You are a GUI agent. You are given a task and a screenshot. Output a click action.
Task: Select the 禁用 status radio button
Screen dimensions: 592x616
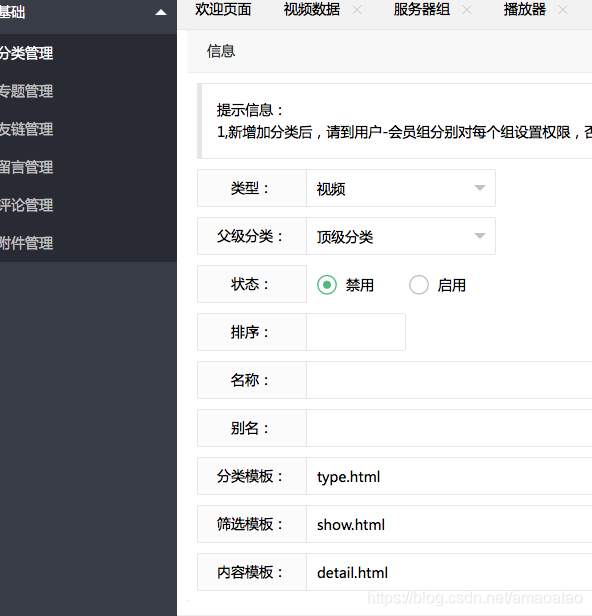click(327, 285)
